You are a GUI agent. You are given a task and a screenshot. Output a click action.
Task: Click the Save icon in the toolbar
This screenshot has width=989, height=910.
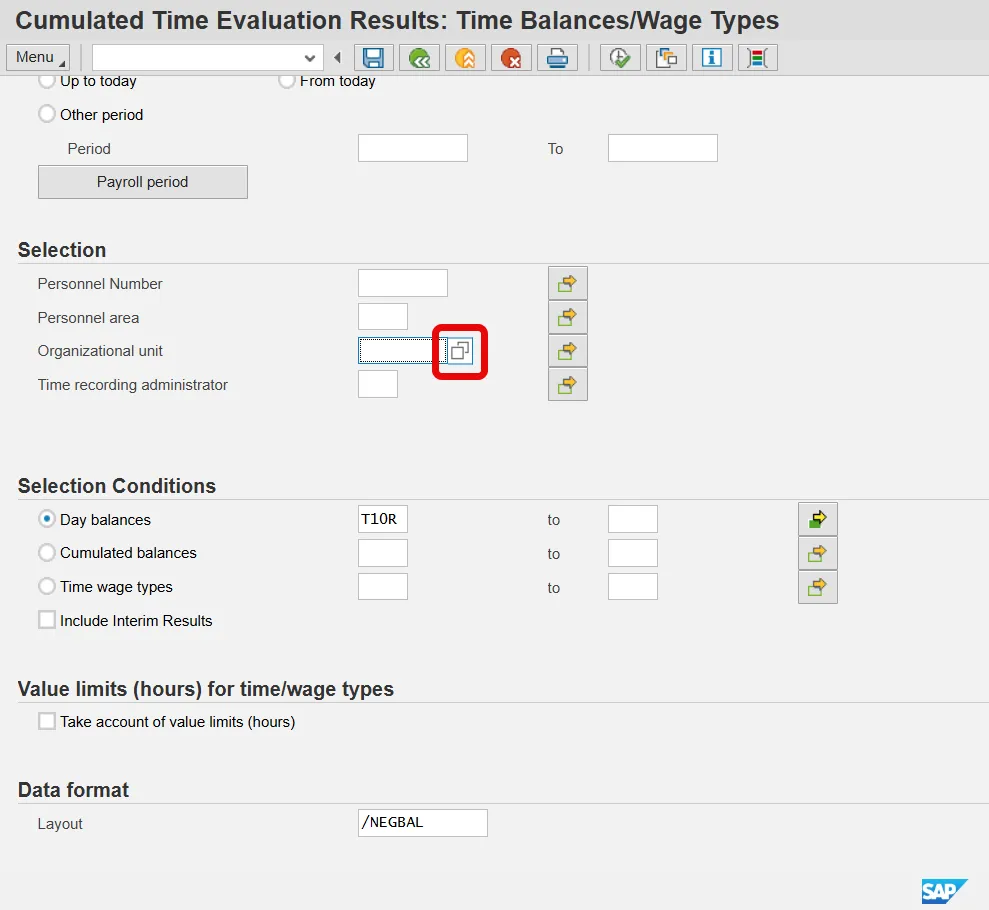coord(374,58)
